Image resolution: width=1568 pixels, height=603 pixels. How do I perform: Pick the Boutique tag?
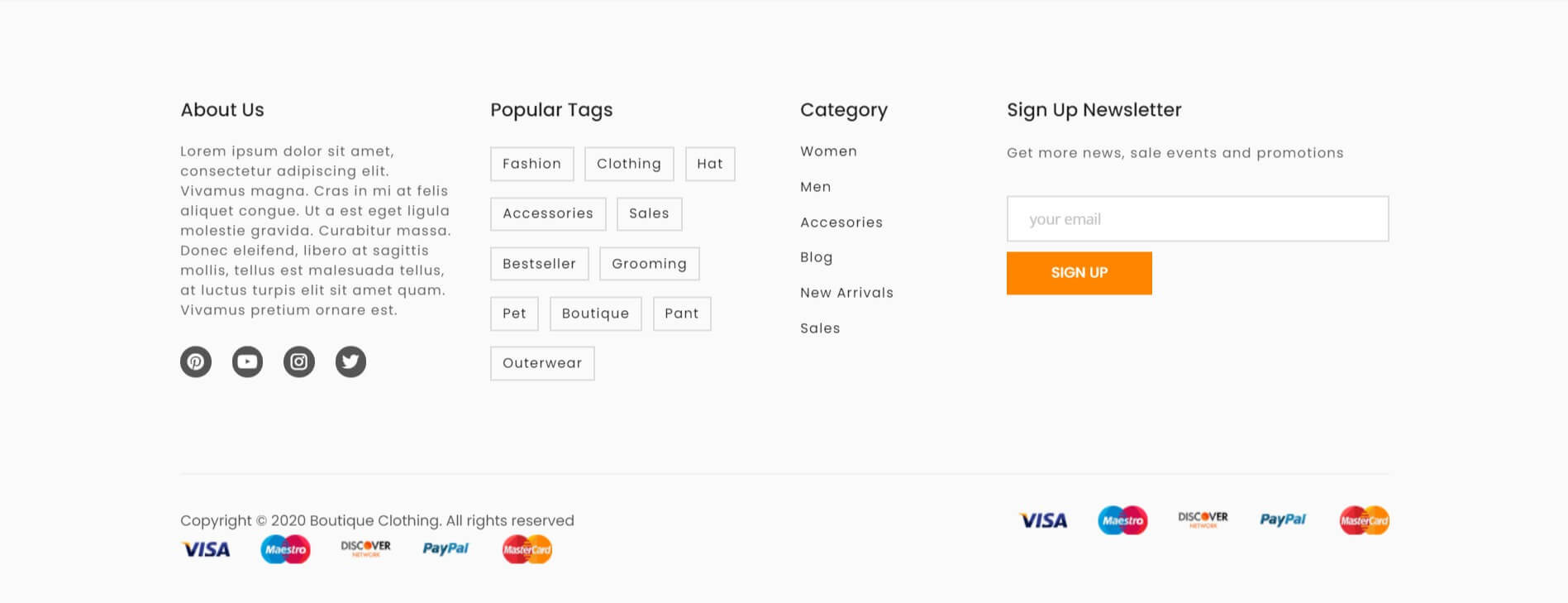click(595, 313)
